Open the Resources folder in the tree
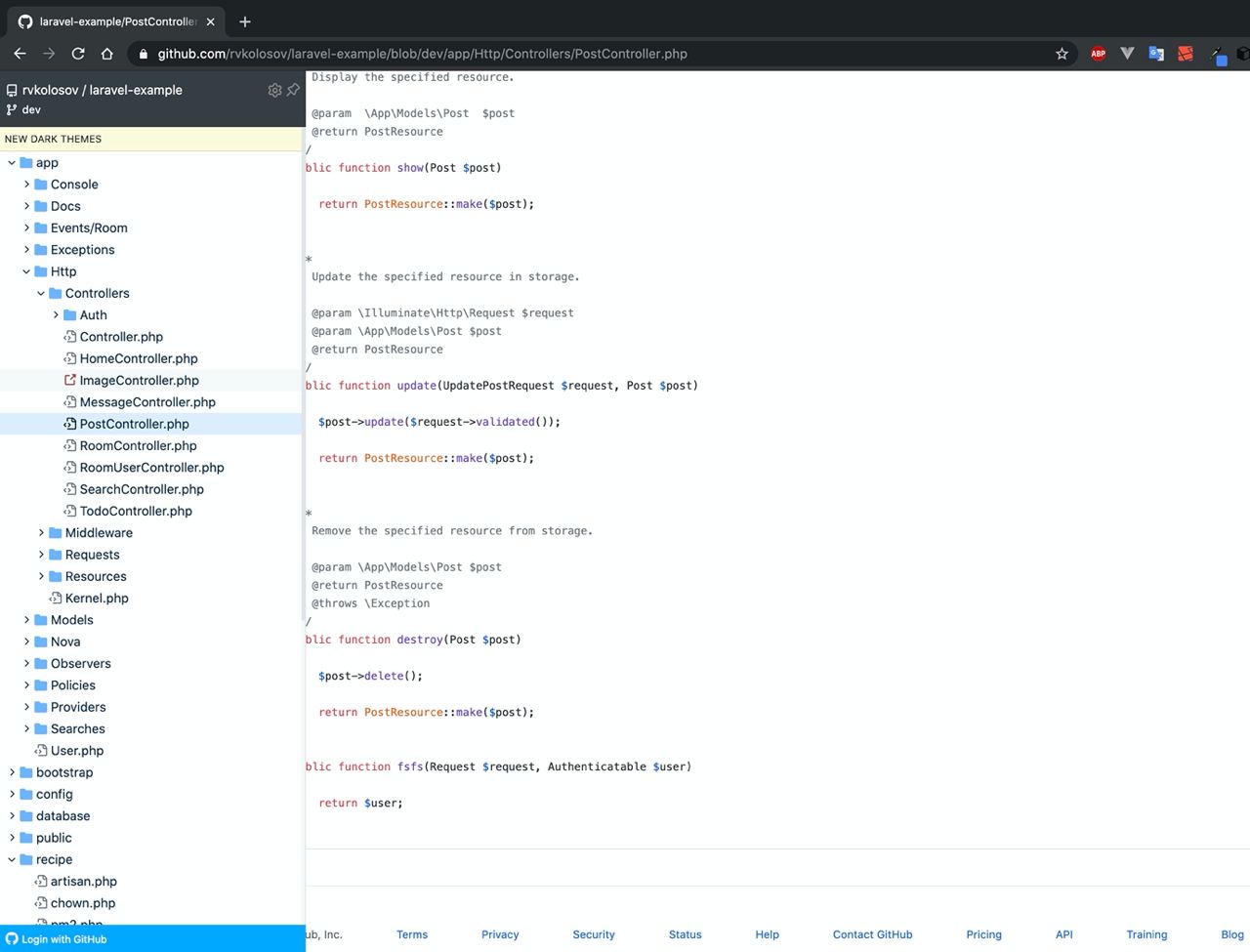This screenshot has width=1250, height=952. [96, 576]
